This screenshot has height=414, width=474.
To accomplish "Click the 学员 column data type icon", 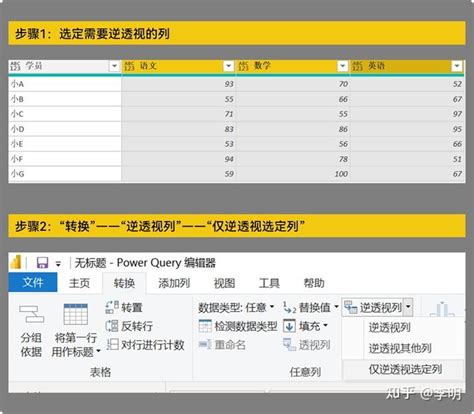I will (x=15, y=66).
